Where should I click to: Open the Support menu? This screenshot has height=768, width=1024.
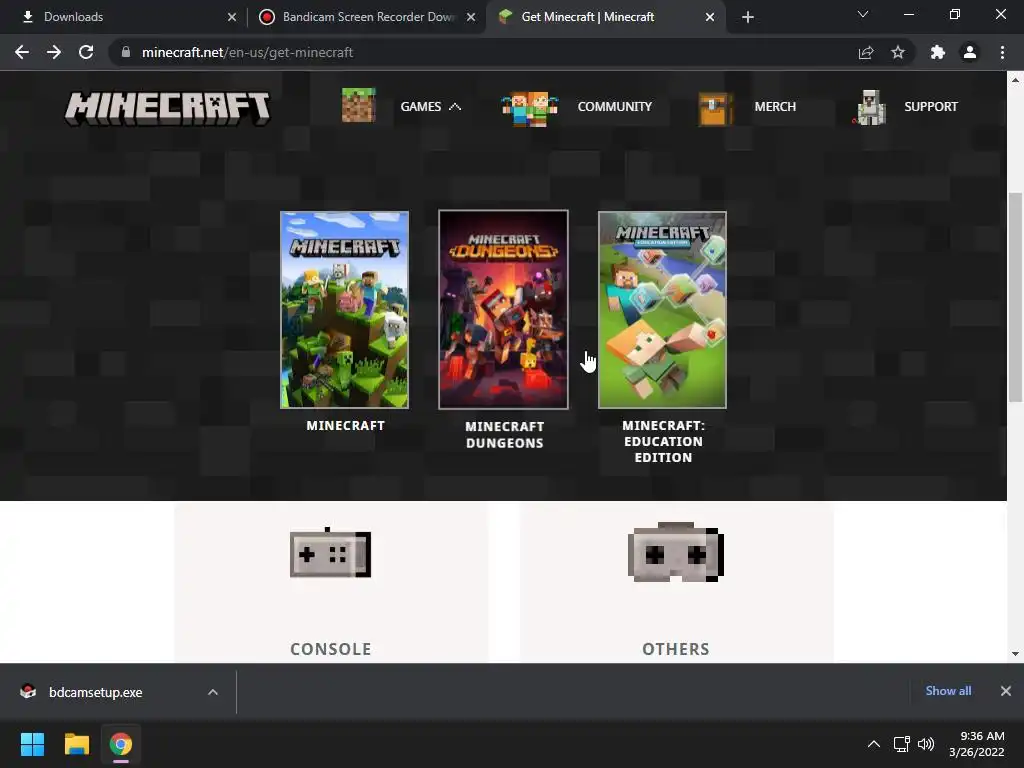[931, 106]
